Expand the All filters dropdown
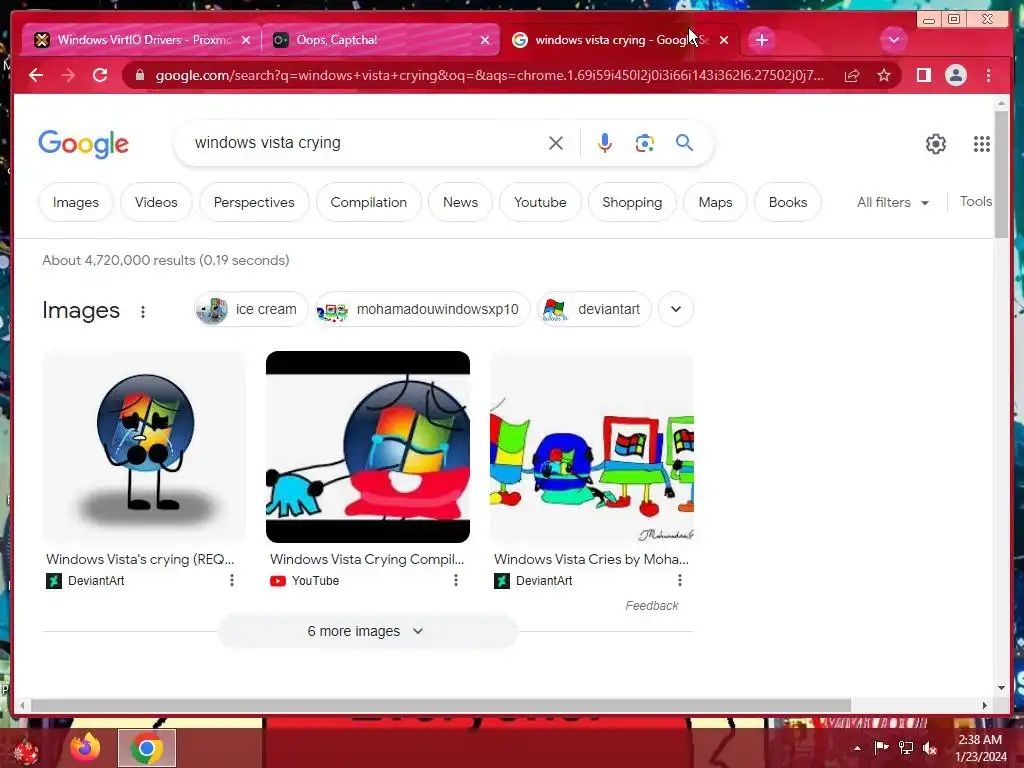 [x=893, y=202]
